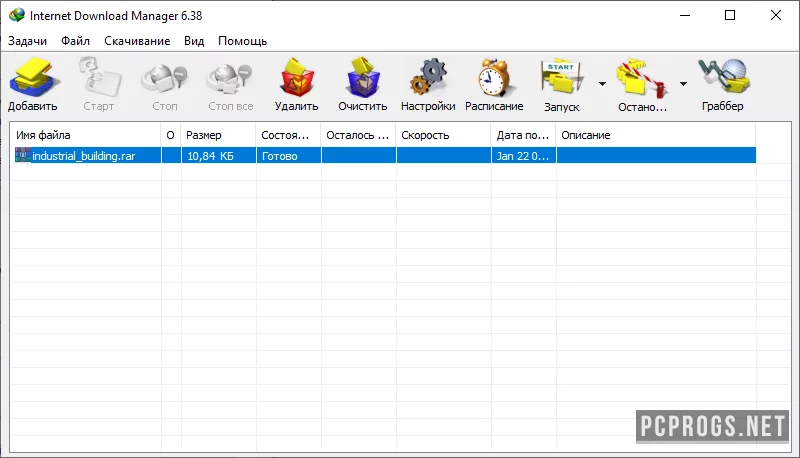Open the Помощь menu
Screen dimensions: 800x458
pos(242,41)
